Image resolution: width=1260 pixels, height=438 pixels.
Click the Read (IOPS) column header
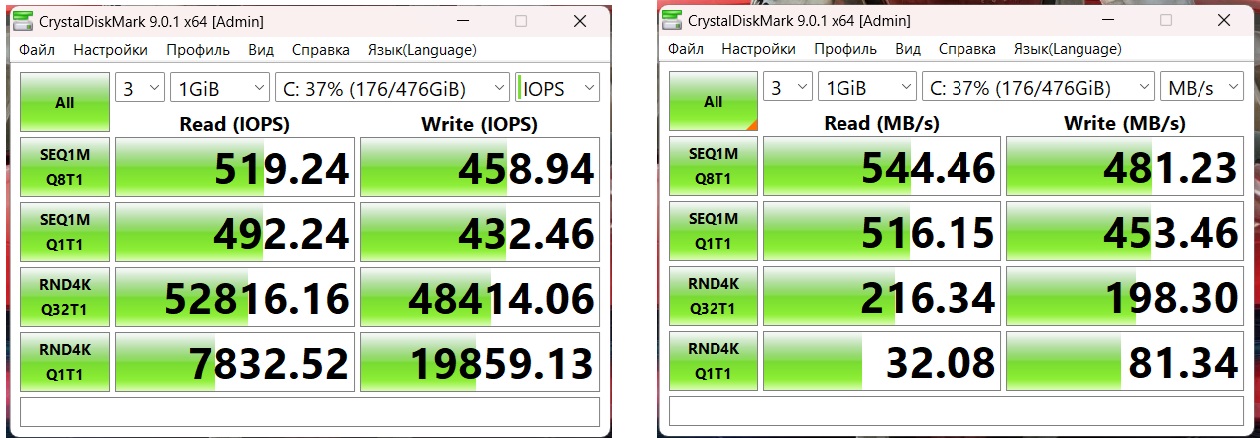click(233, 124)
